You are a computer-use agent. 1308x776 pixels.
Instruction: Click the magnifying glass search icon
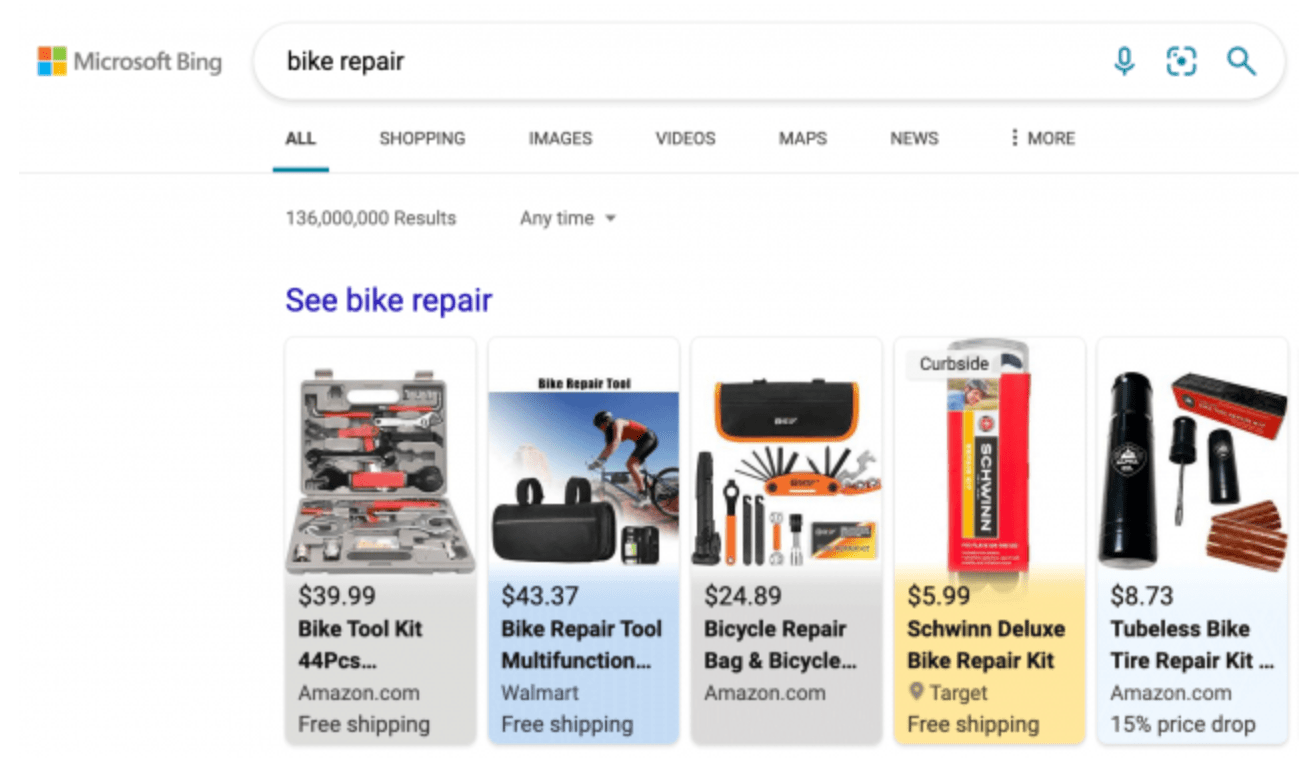(x=1241, y=62)
